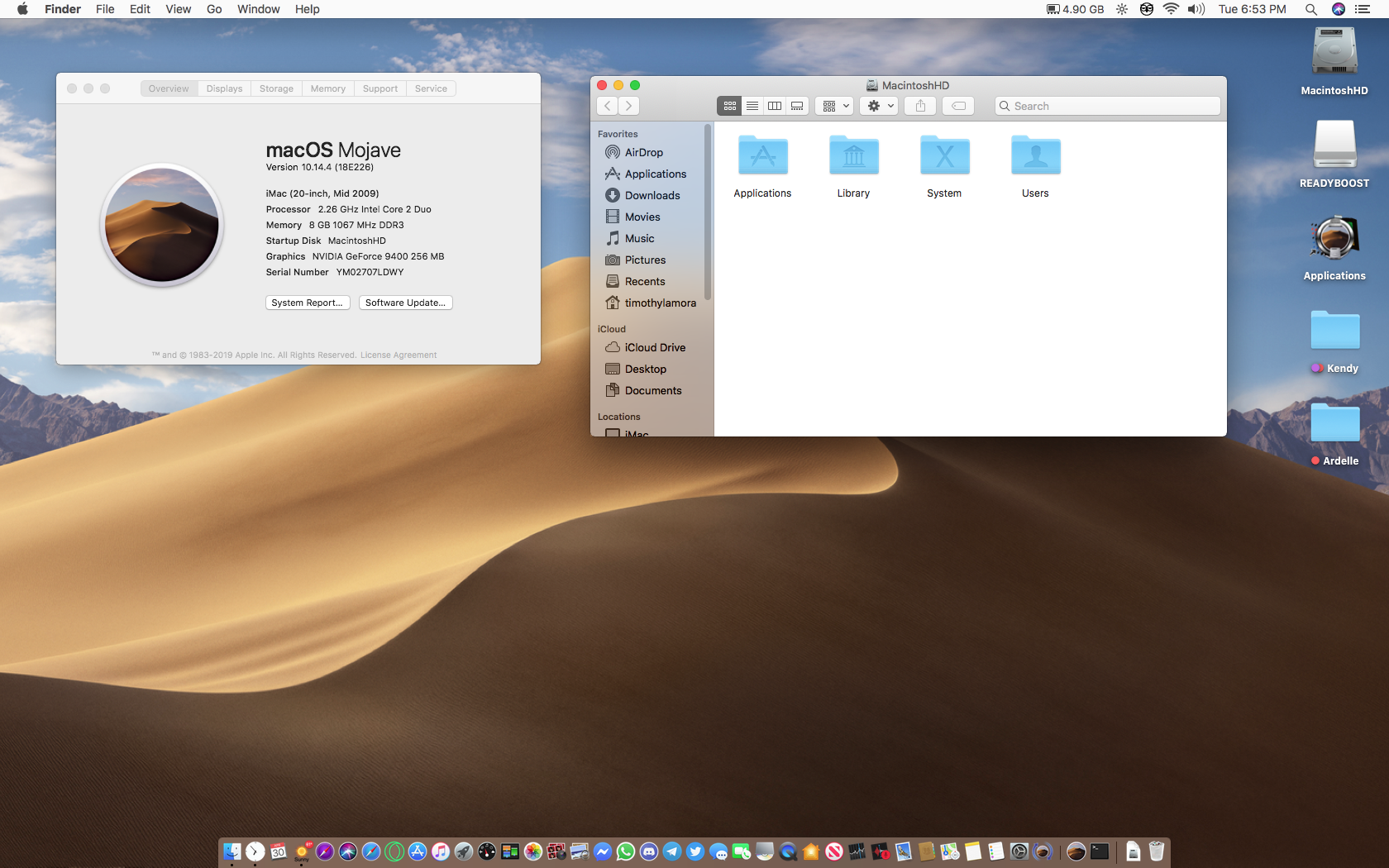The width and height of the screenshot is (1389, 868).
Task: Select Ardelle folder on desktop
Action: 1334,433
